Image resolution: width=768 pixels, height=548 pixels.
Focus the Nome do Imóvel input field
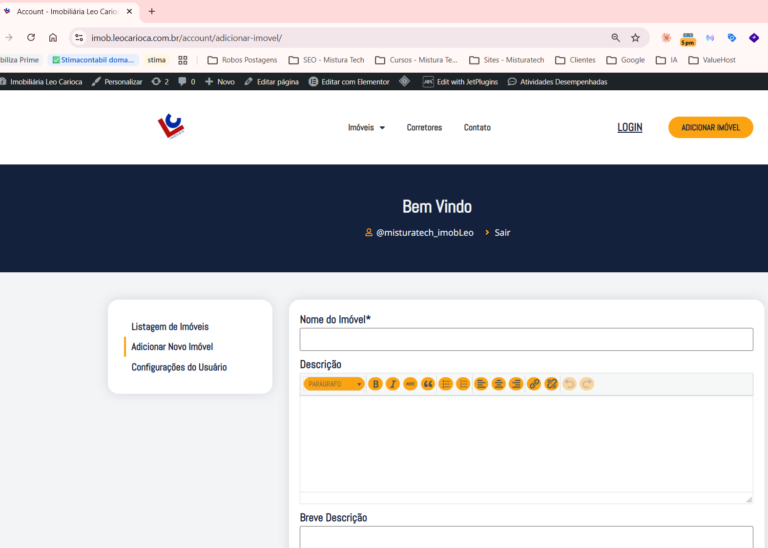coord(526,339)
